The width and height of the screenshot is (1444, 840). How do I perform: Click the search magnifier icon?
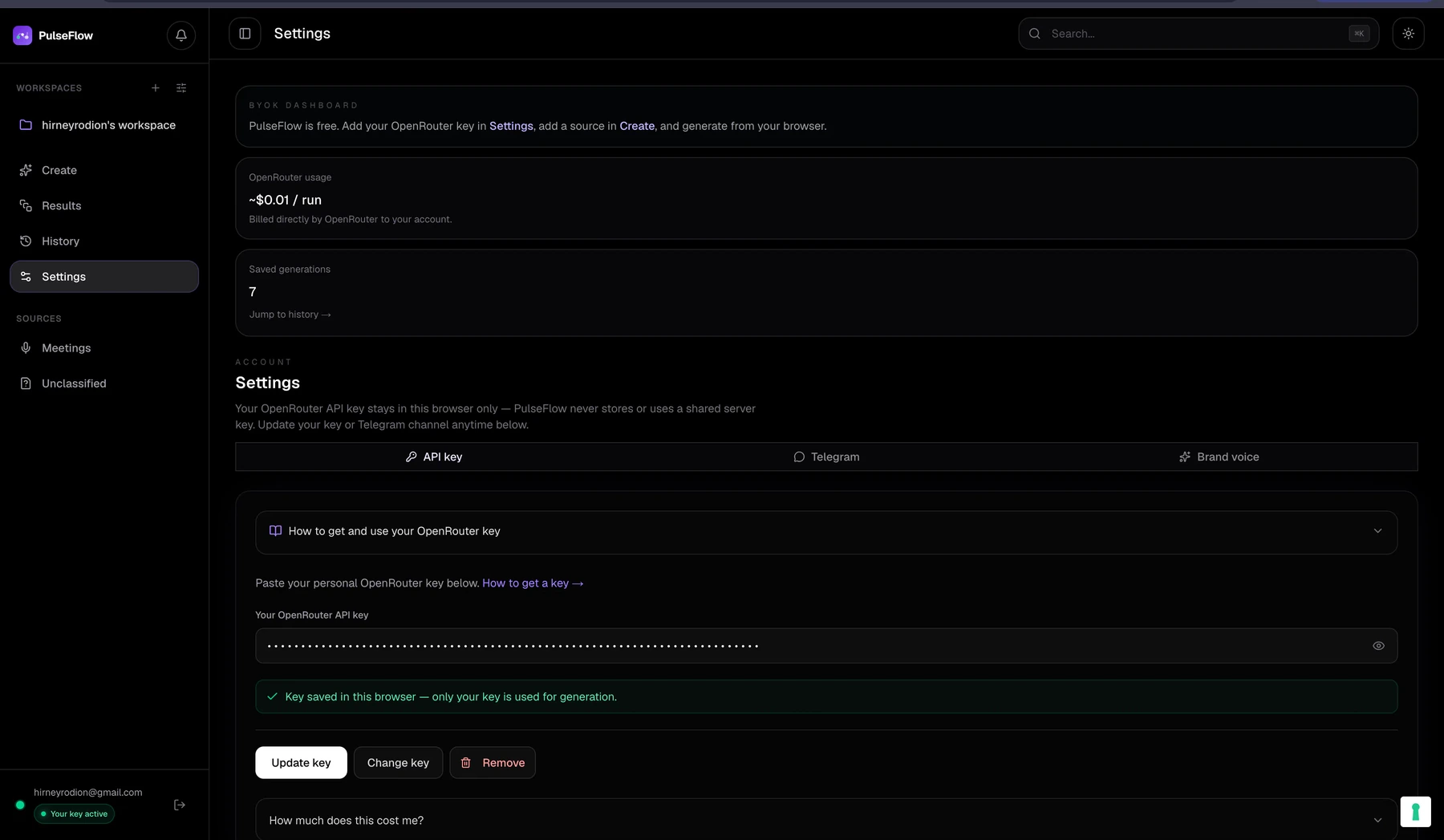pyautogui.click(x=1035, y=34)
